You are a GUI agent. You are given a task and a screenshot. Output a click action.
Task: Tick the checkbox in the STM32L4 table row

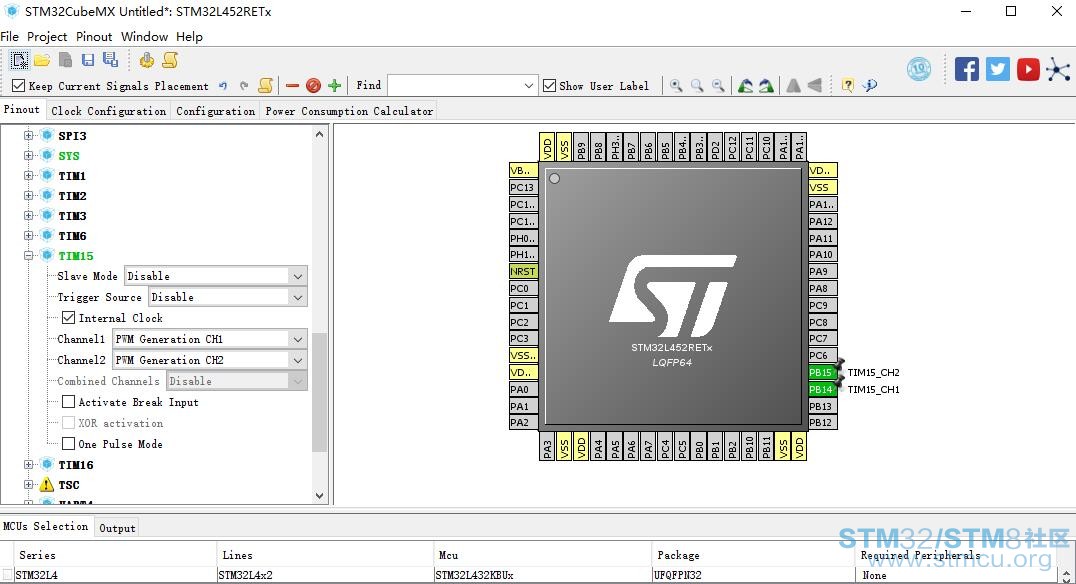click(7, 575)
